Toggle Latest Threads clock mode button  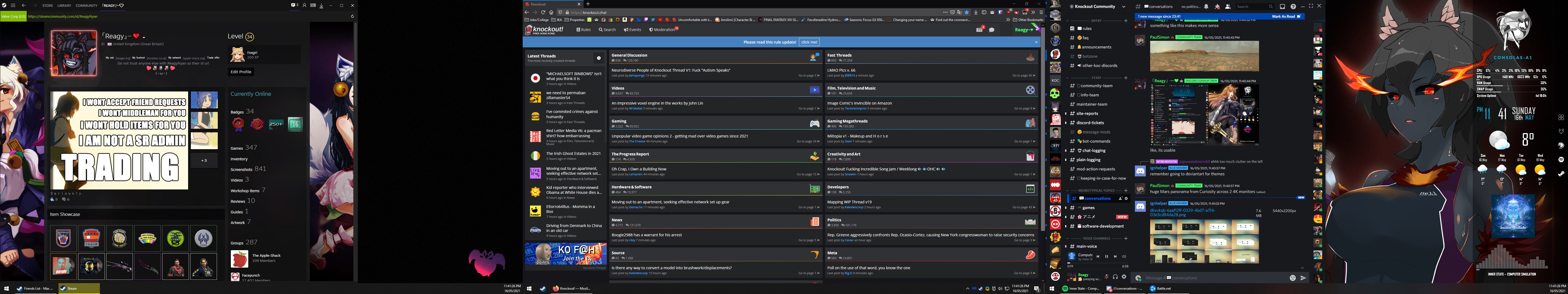pos(598,58)
